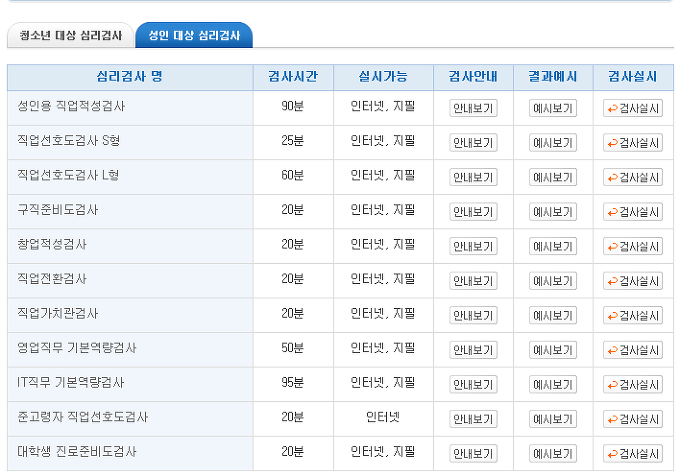Open 예시보기 for IT직무 기본역량검사
Screen dimensions: 680x476
[x=553, y=385]
